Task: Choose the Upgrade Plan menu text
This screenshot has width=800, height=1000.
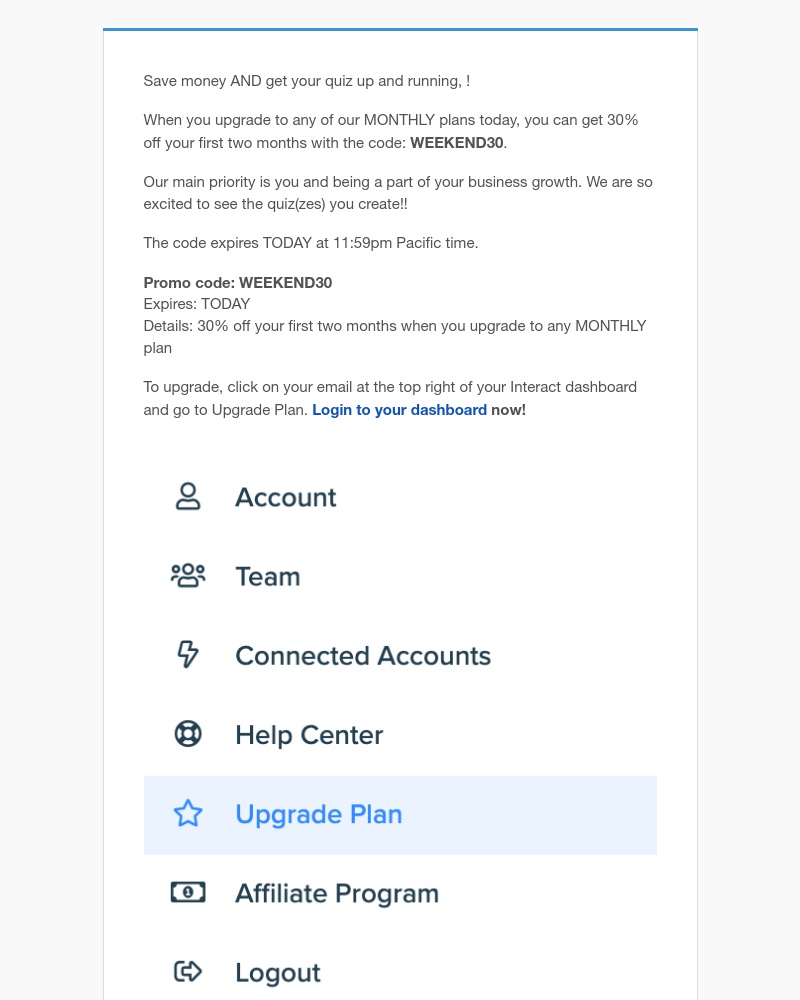Action: (318, 814)
